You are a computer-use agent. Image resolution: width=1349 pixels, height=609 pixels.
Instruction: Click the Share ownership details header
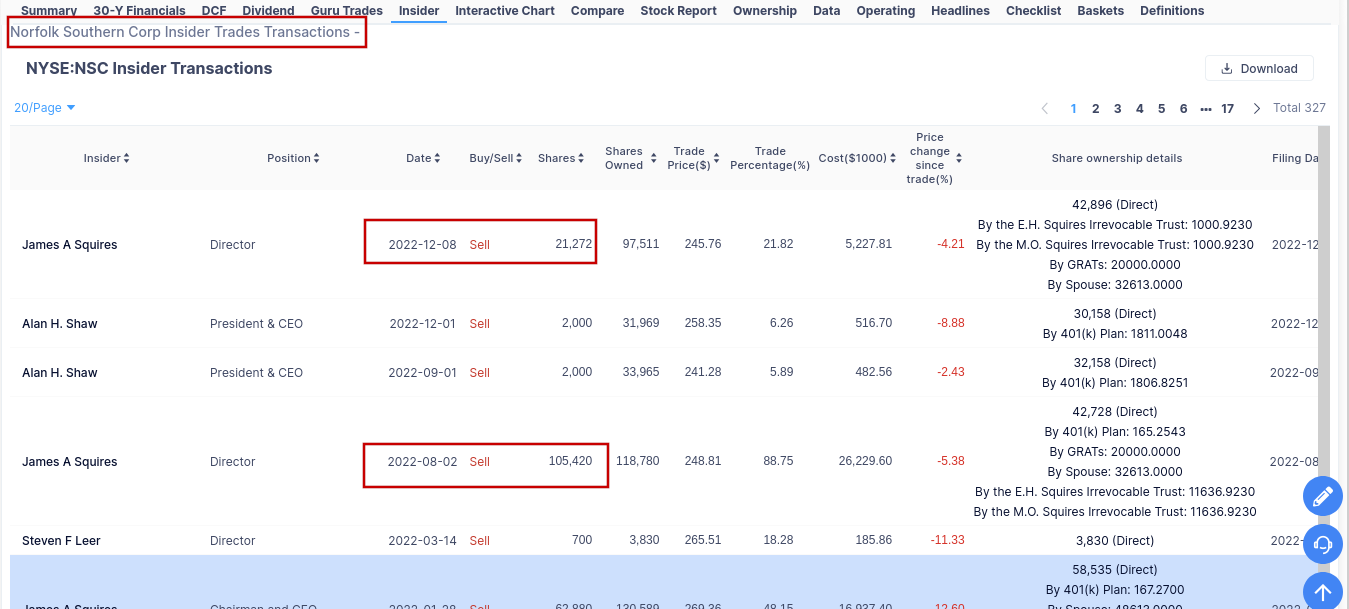tap(1117, 158)
